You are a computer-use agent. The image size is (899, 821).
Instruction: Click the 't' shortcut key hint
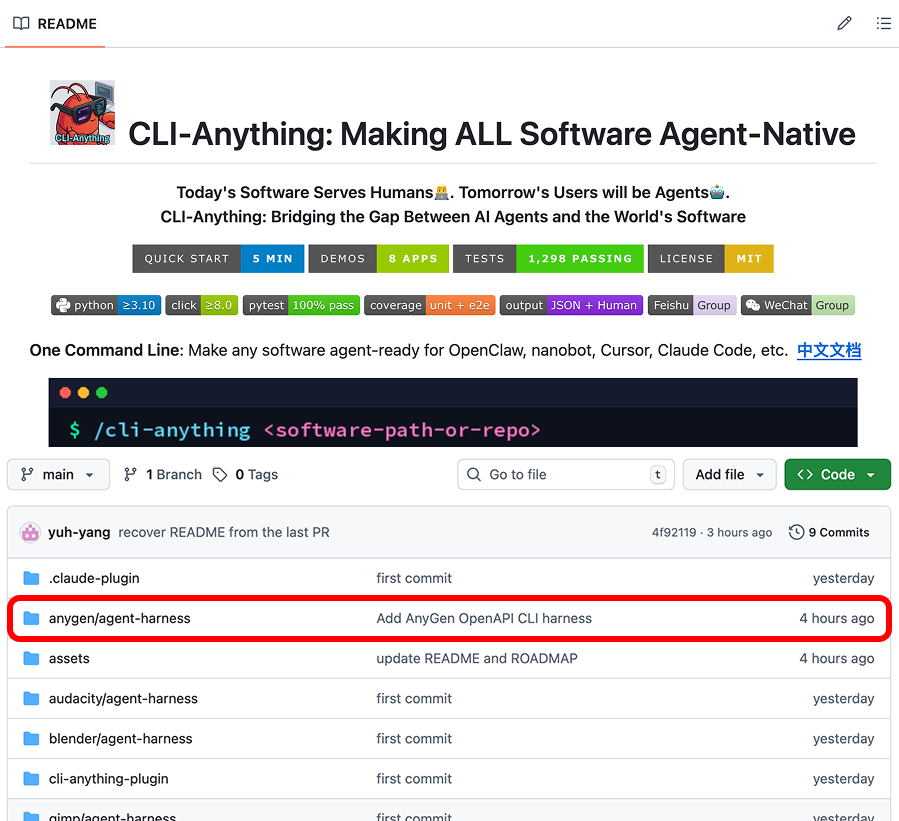point(658,475)
